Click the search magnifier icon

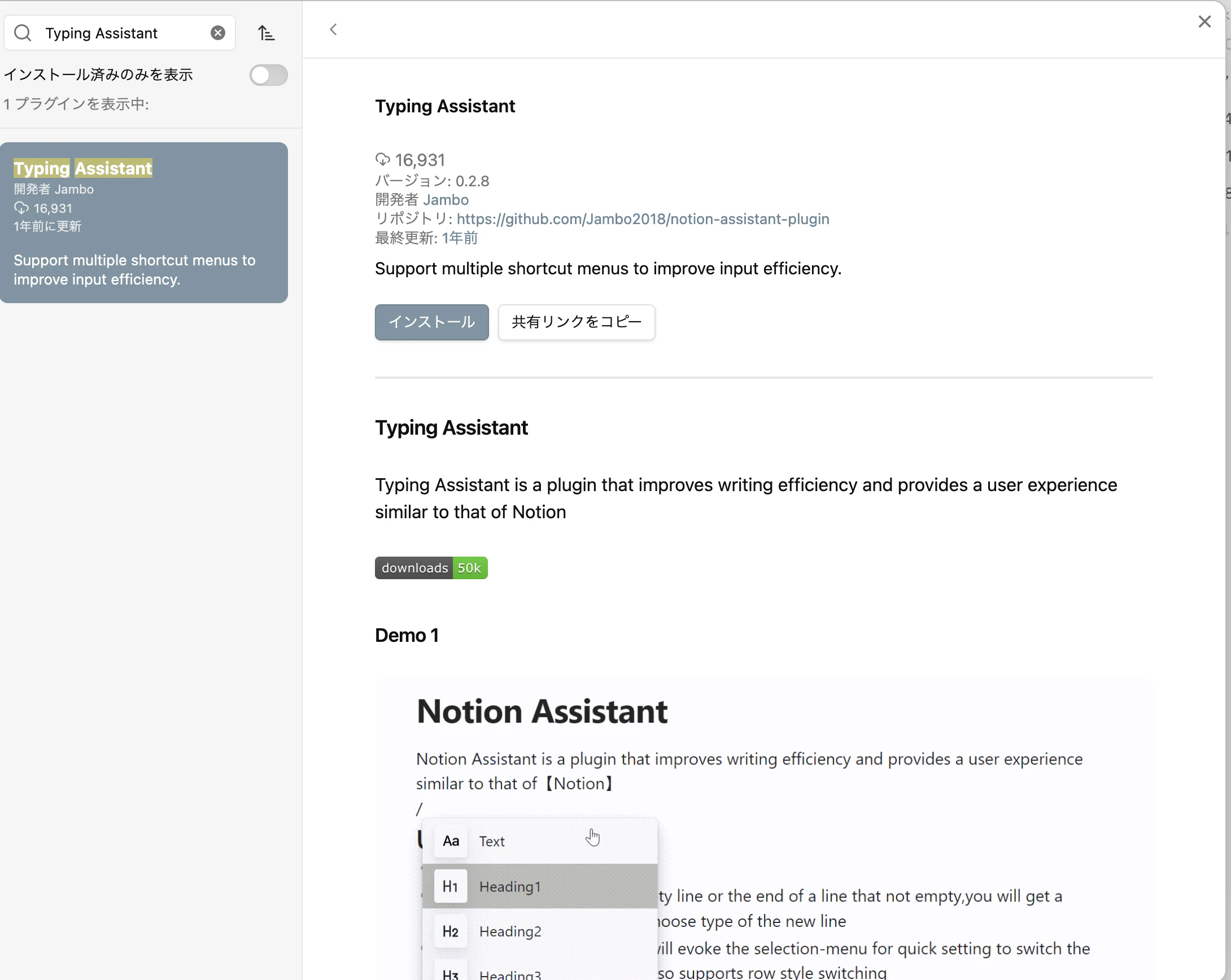pyautogui.click(x=23, y=33)
